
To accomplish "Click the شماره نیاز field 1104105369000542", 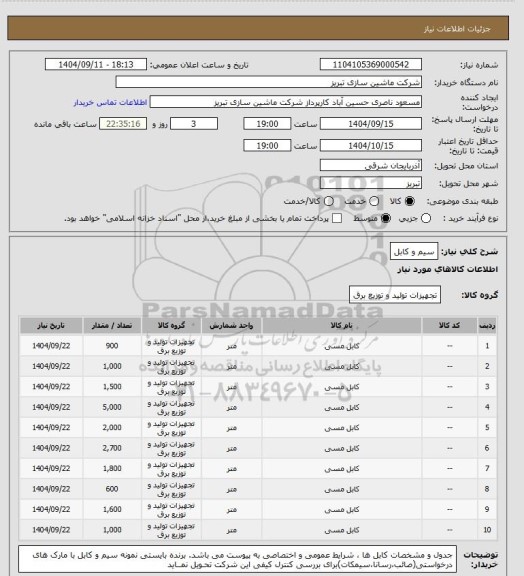I will [x=371, y=64].
